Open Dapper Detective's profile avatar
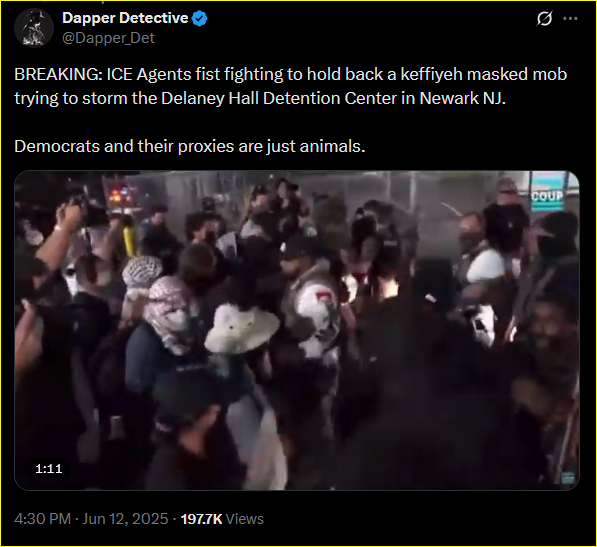This screenshot has height=547, width=597. click(x=34, y=28)
